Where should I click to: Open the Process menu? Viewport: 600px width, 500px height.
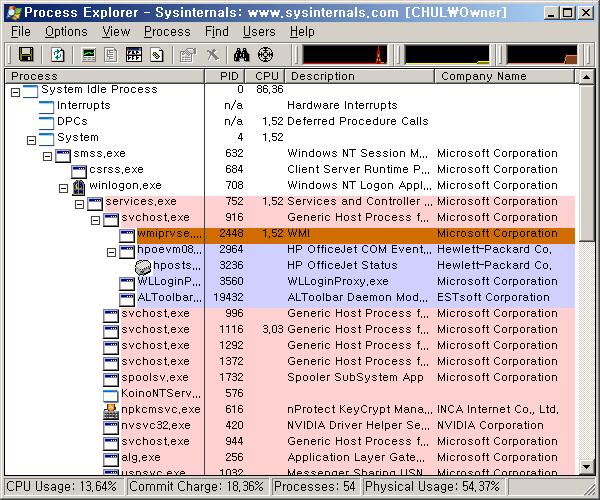[167, 32]
